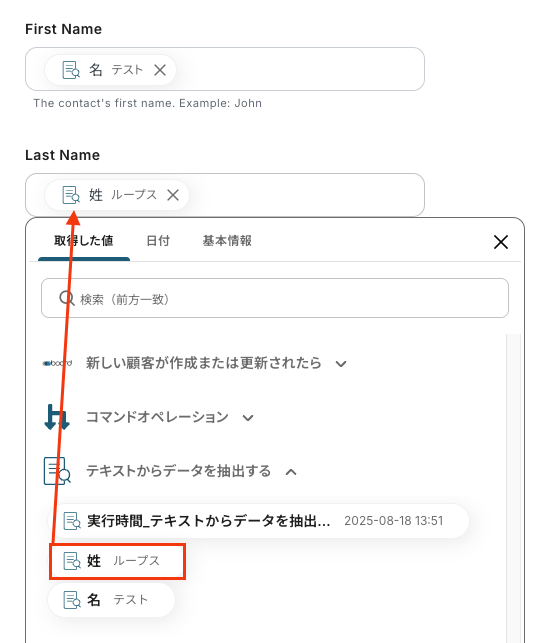Remove the 姓 ループス chip from Last Name
The height and width of the screenshot is (643, 560).
(173, 195)
